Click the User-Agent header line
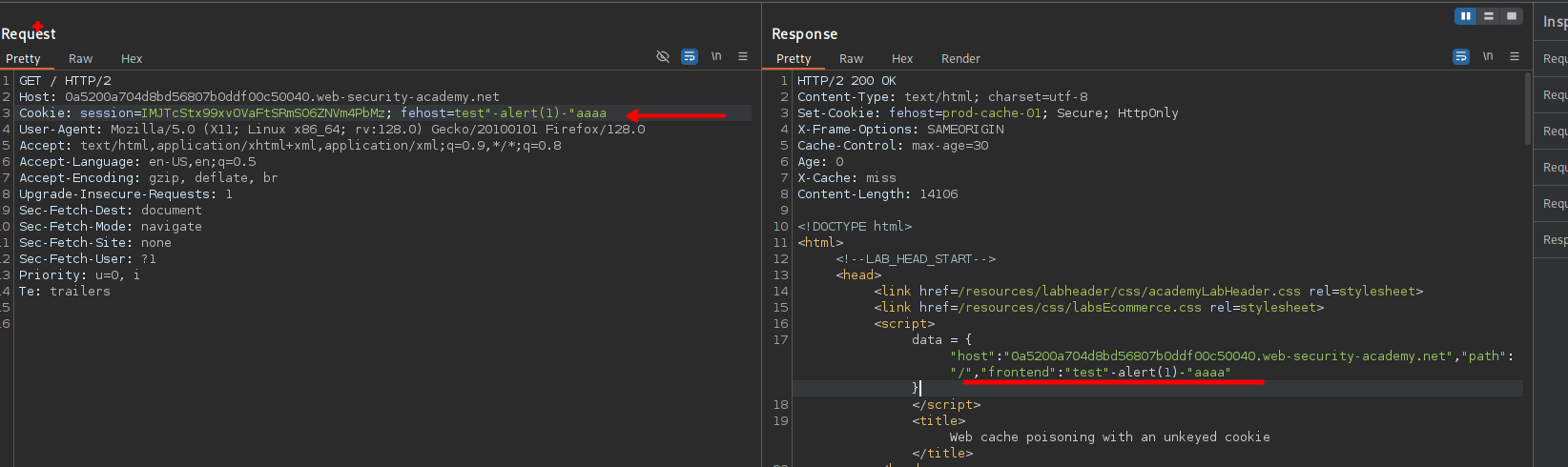The image size is (1568, 467). (332, 130)
